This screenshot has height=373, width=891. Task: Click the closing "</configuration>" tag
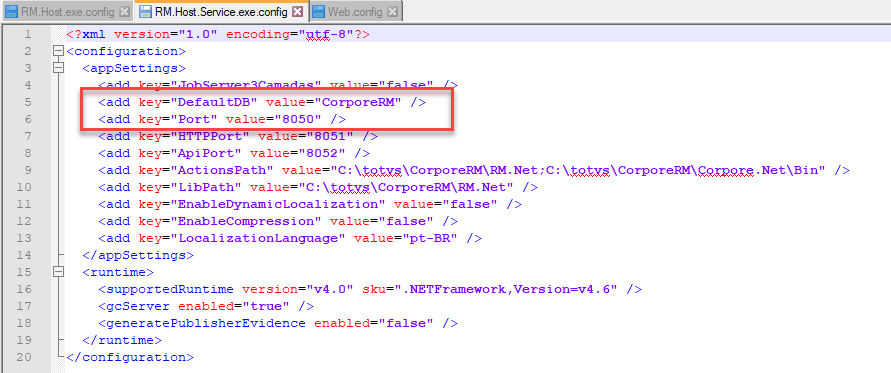tap(130, 358)
